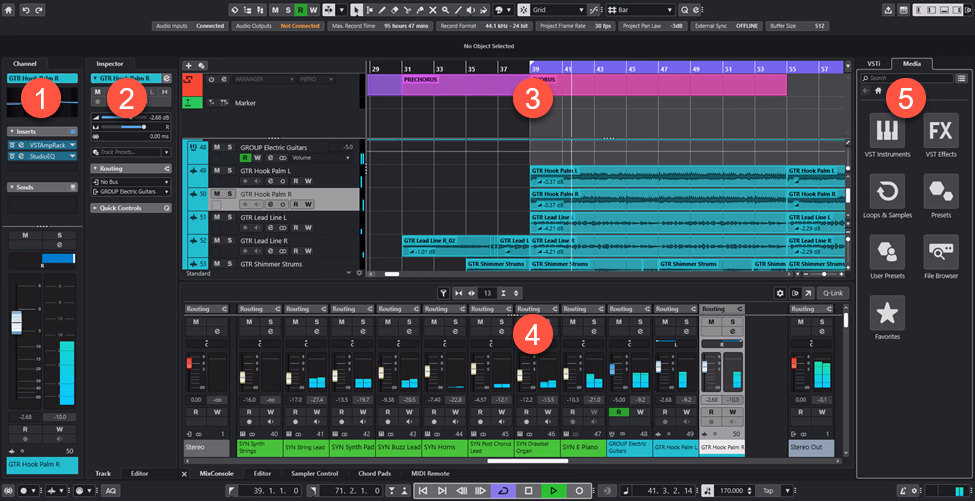Open GROUP Electric Guitars output routing dropdown
This screenshot has width=975, height=502.
coord(131,192)
